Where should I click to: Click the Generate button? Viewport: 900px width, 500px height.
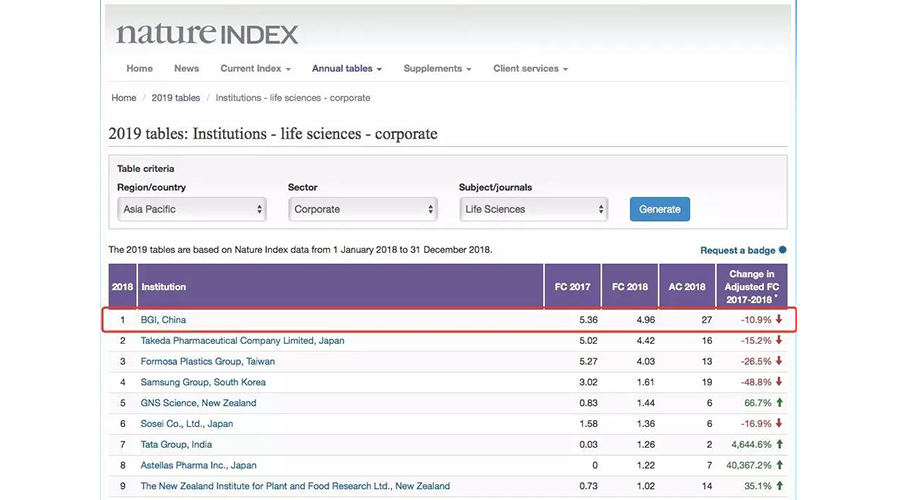click(x=660, y=209)
